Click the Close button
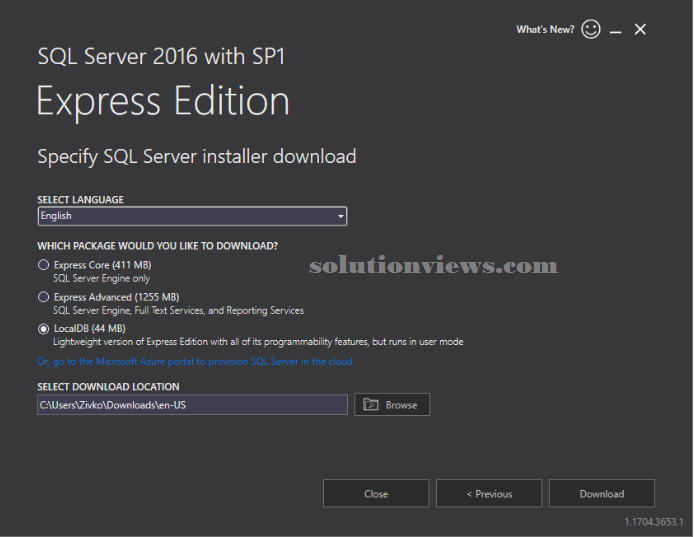 pos(376,493)
